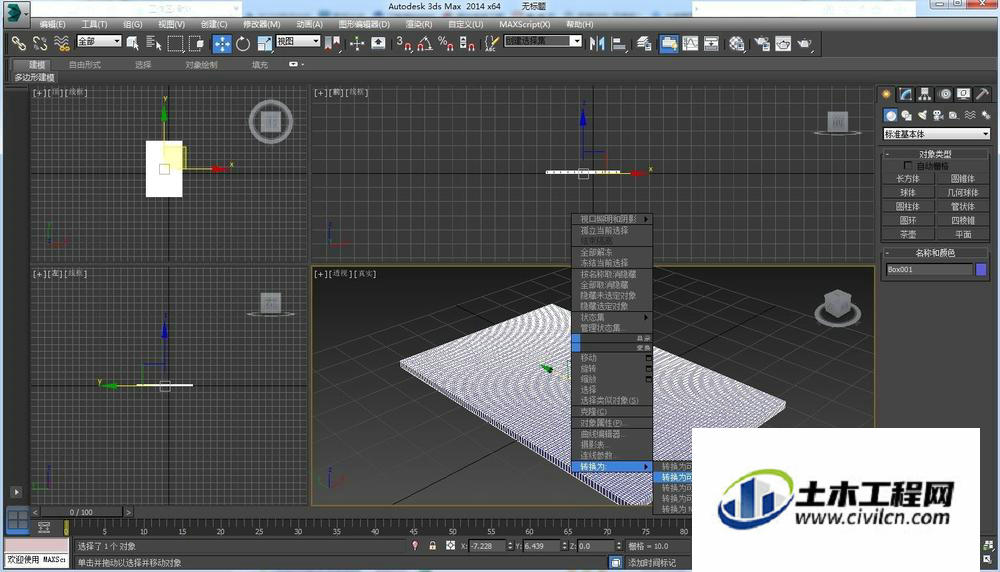This screenshot has height=572, width=1000.
Task: Click the 茶壶 button
Action: (908, 235)
